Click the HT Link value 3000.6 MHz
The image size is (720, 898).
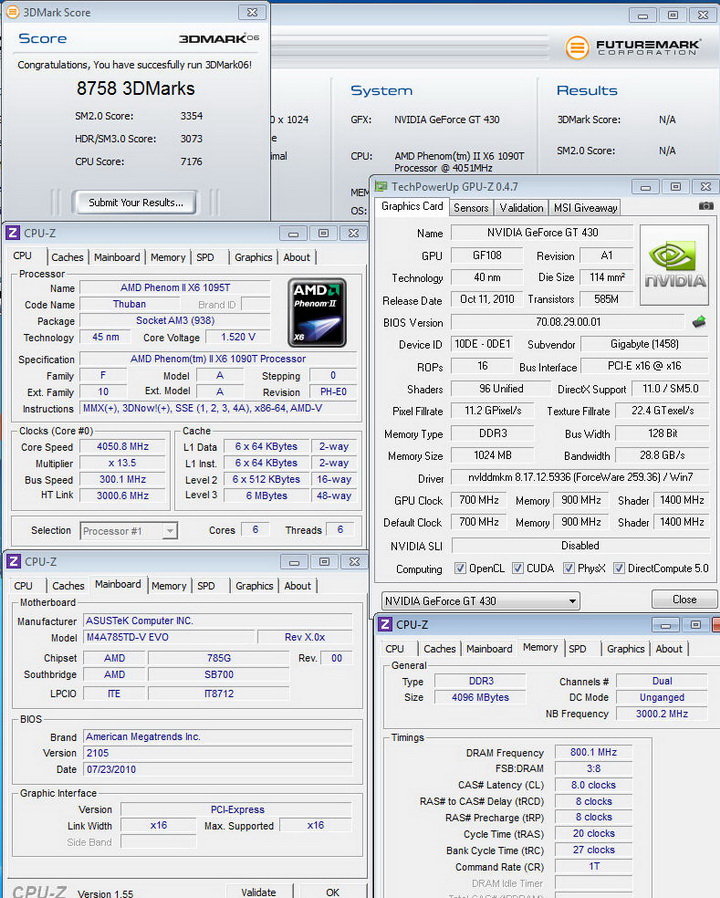[123, 495]
